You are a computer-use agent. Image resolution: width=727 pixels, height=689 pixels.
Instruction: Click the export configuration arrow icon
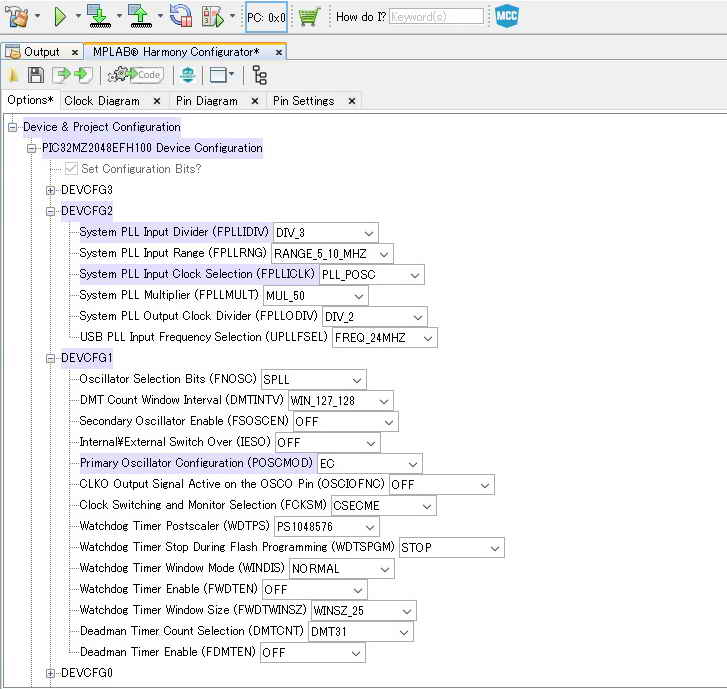83,75
